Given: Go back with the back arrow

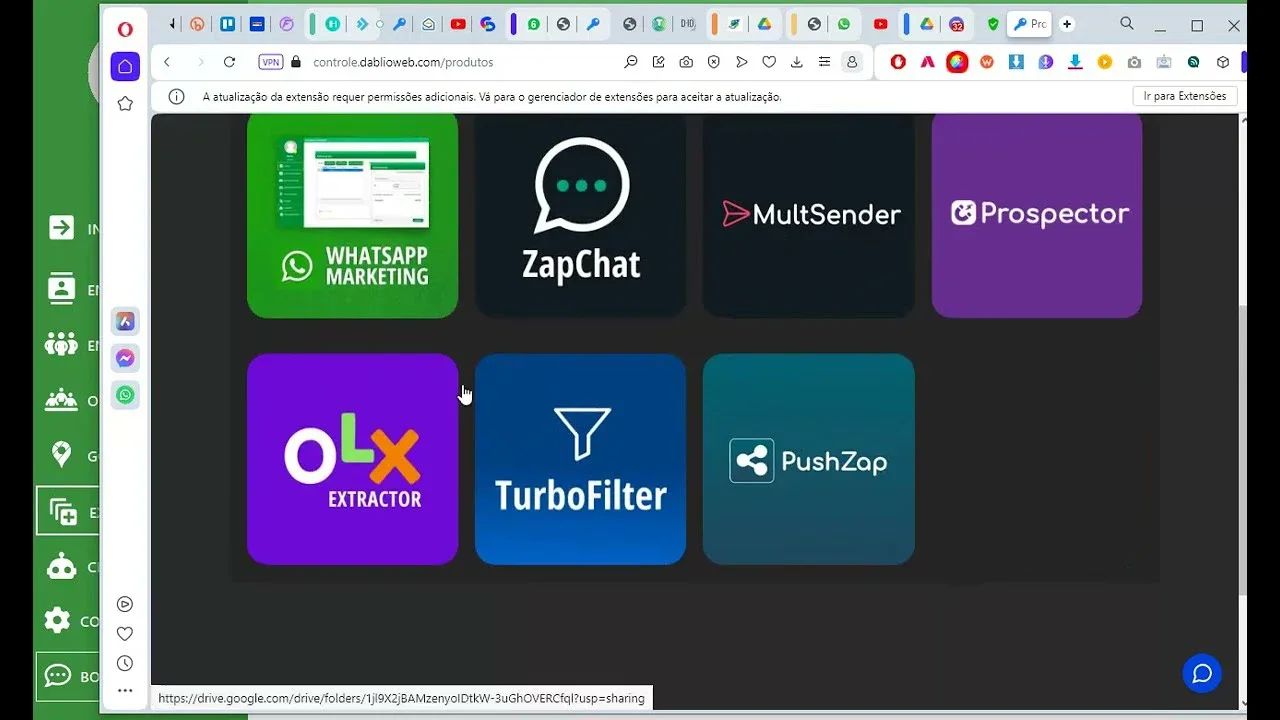Looking at the screenshot, I should click(x=167, y=62).
